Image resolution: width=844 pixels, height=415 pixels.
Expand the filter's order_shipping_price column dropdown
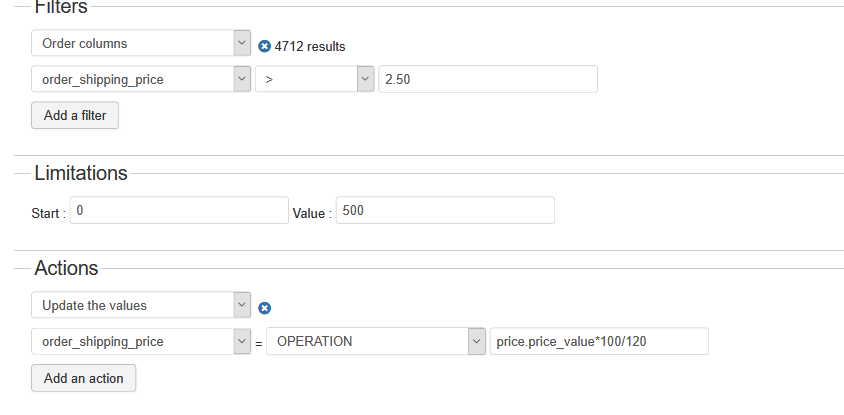click(140, 79)
